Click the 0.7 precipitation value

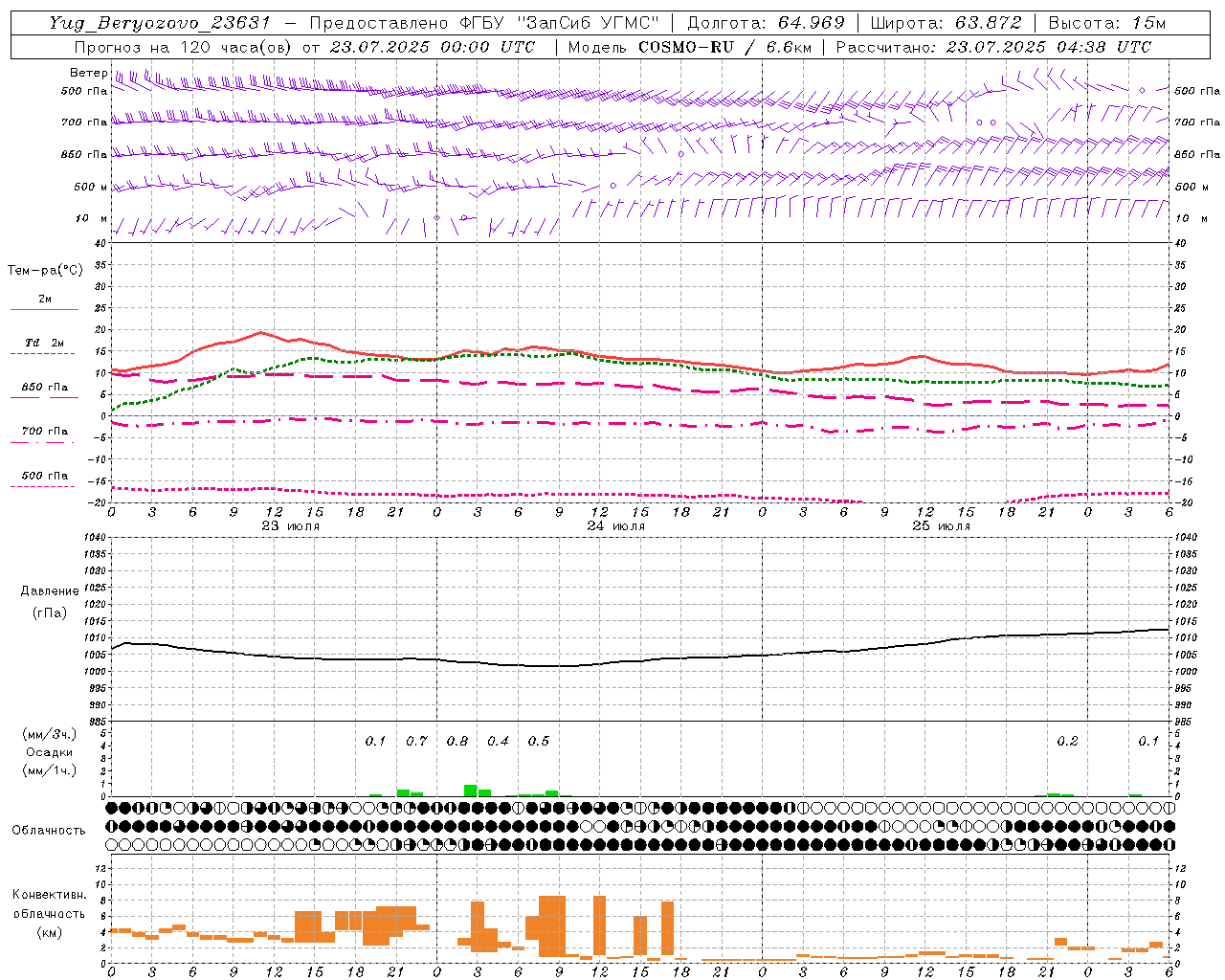tap(417, 742)
